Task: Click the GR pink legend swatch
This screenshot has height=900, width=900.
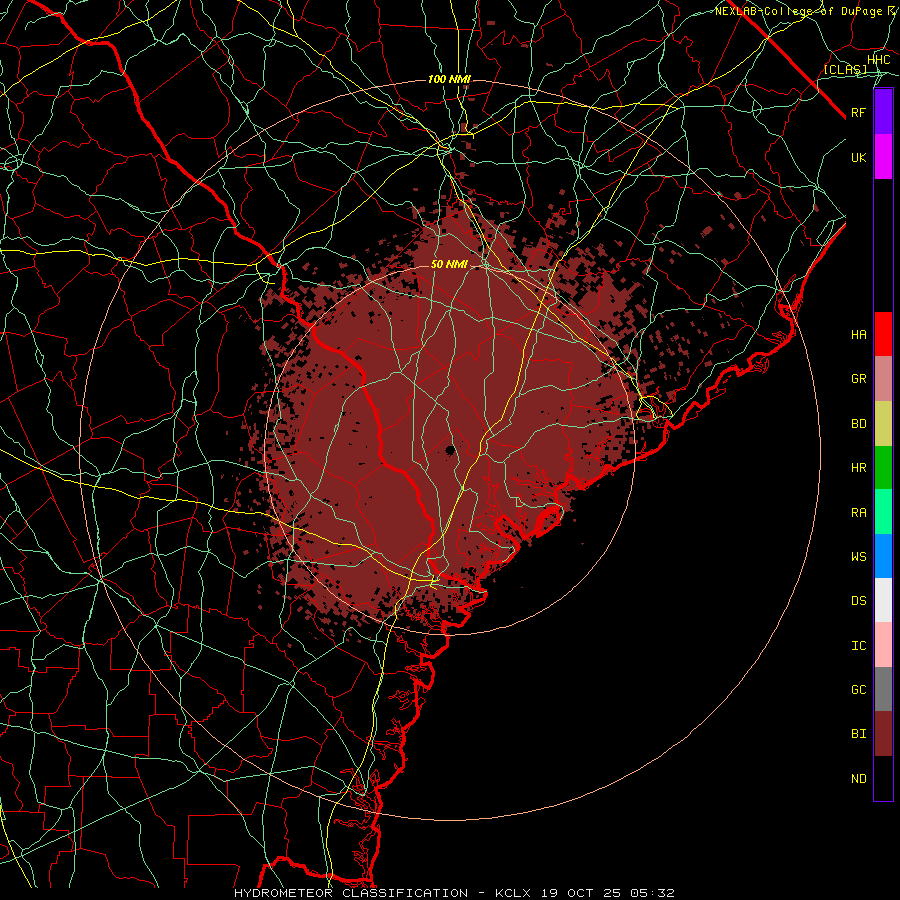Action: click(x=883, y=379)
